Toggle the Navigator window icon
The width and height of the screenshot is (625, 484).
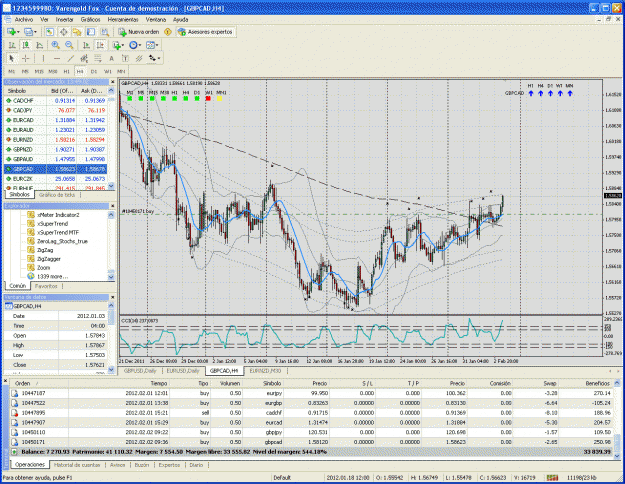tap(77, 32)
